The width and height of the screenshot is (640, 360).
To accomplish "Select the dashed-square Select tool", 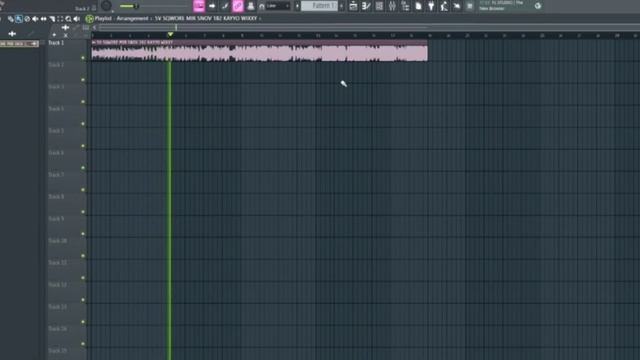I will point(60,19).
